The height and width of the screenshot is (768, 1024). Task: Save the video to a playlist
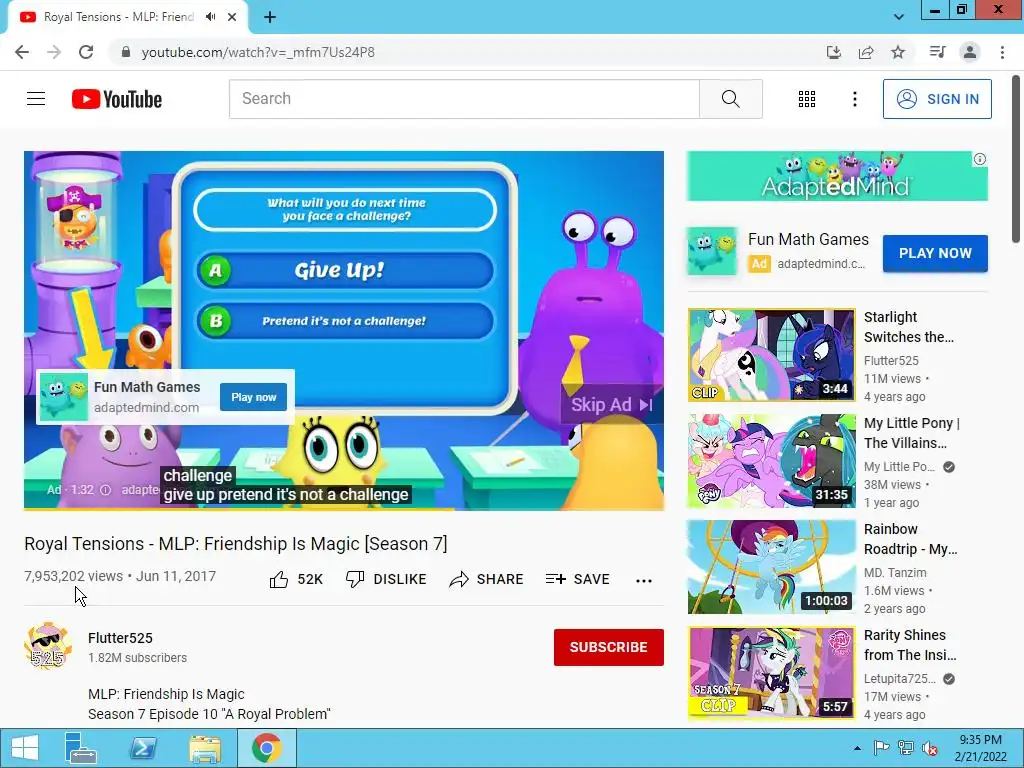tap(578, 579)
